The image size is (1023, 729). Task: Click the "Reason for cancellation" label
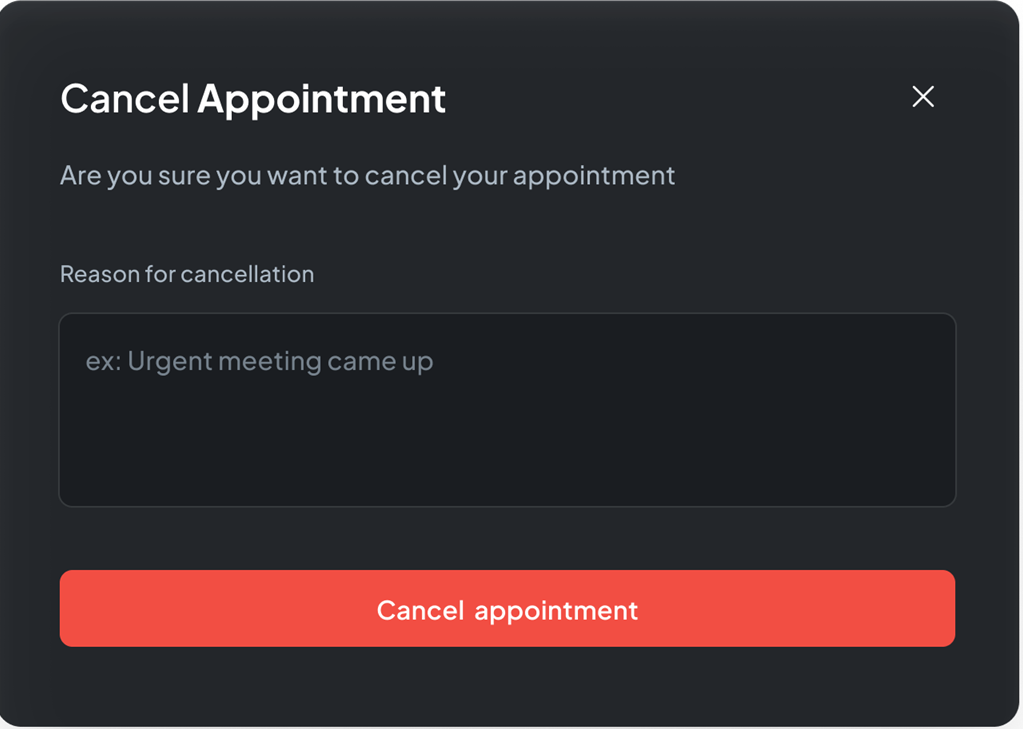pos(187,274)
